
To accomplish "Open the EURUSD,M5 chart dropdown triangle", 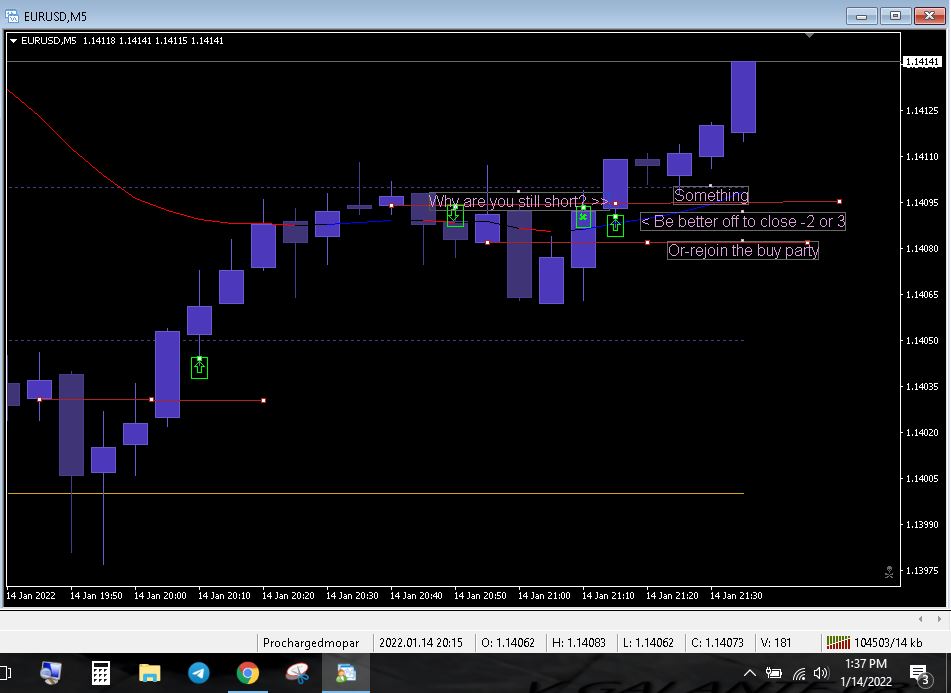I will (x=13, y=41).
